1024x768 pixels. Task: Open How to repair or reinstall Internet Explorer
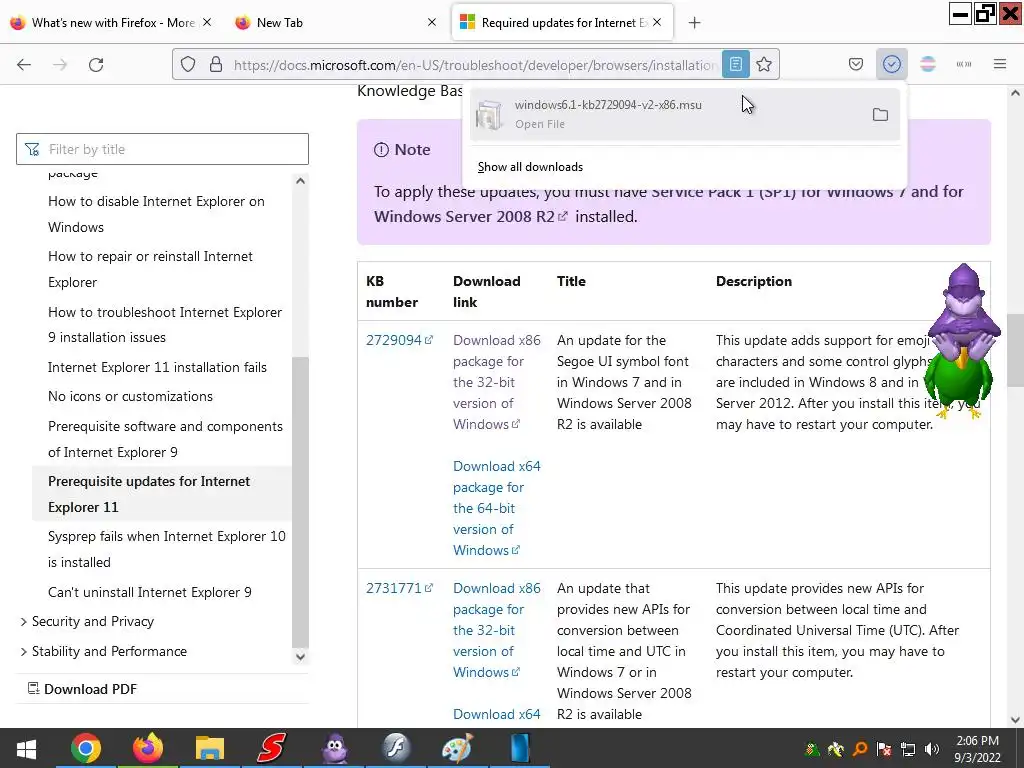coord(150,269)
